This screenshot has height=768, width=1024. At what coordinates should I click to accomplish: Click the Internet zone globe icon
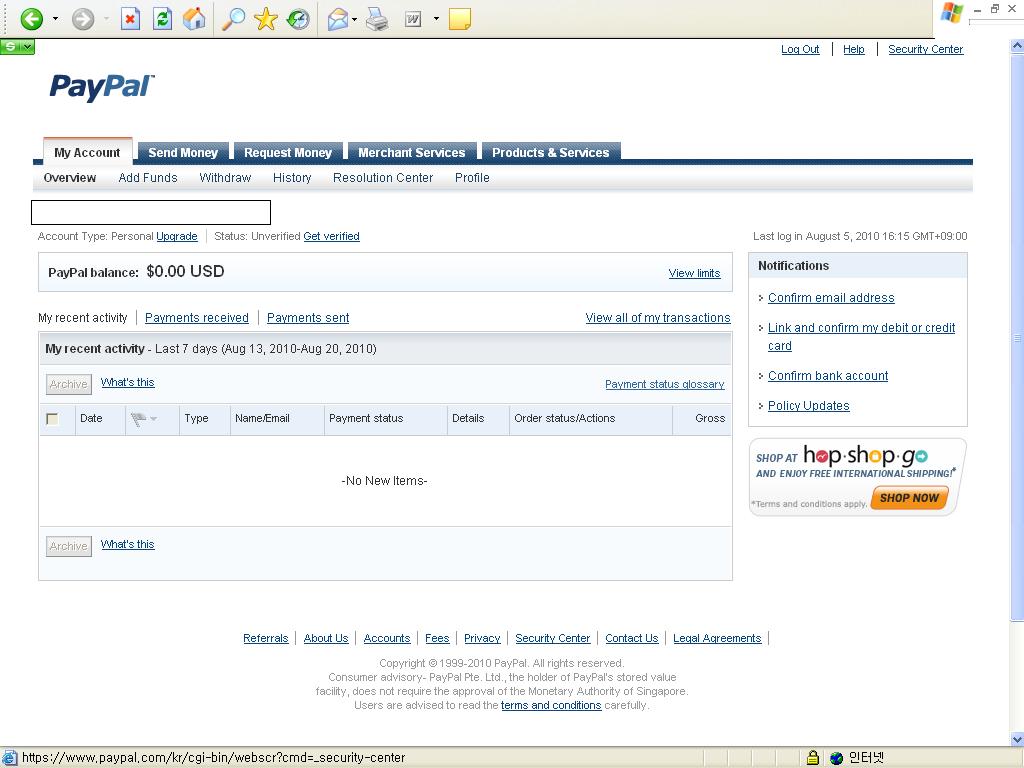[x=837, y=758]
